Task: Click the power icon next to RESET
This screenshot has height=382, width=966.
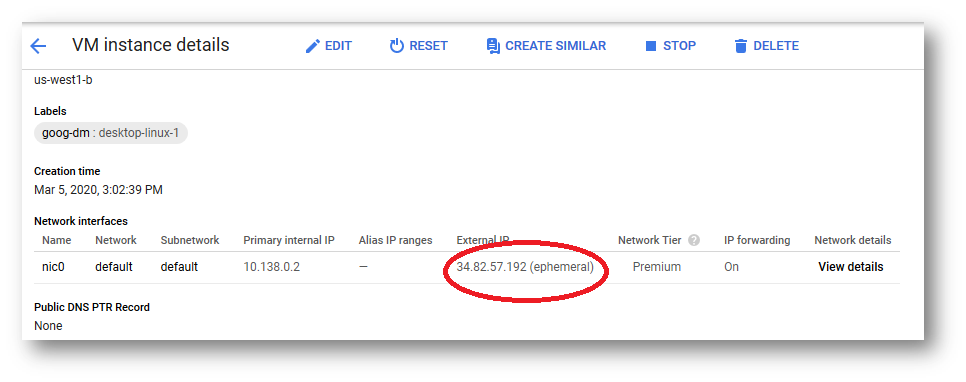Action: (x=397, y=46)
